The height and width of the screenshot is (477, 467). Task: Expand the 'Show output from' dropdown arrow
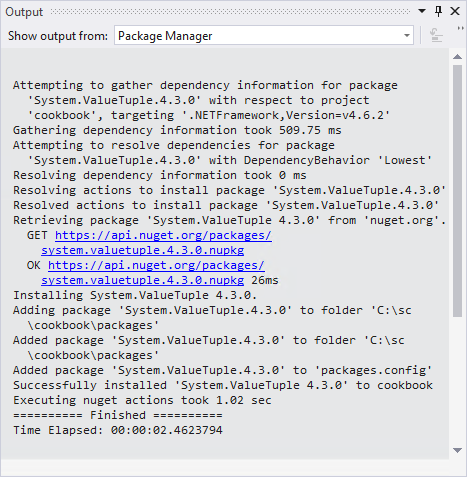pos(407,35)
